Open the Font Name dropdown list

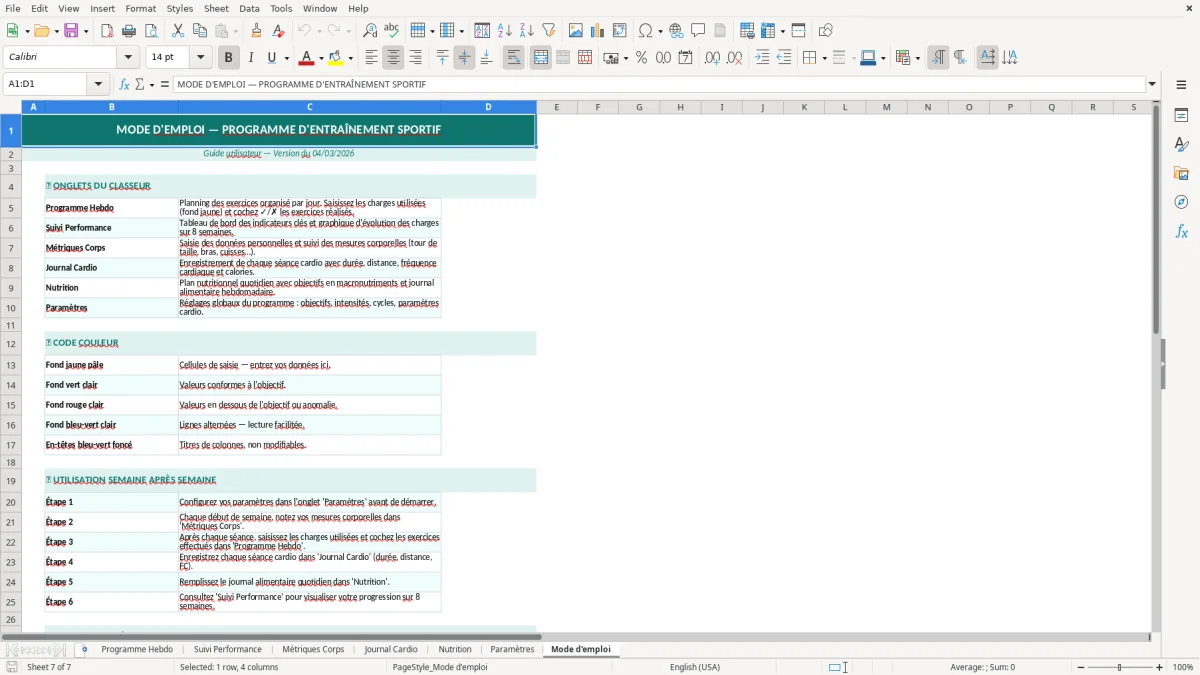coord(127,58)
